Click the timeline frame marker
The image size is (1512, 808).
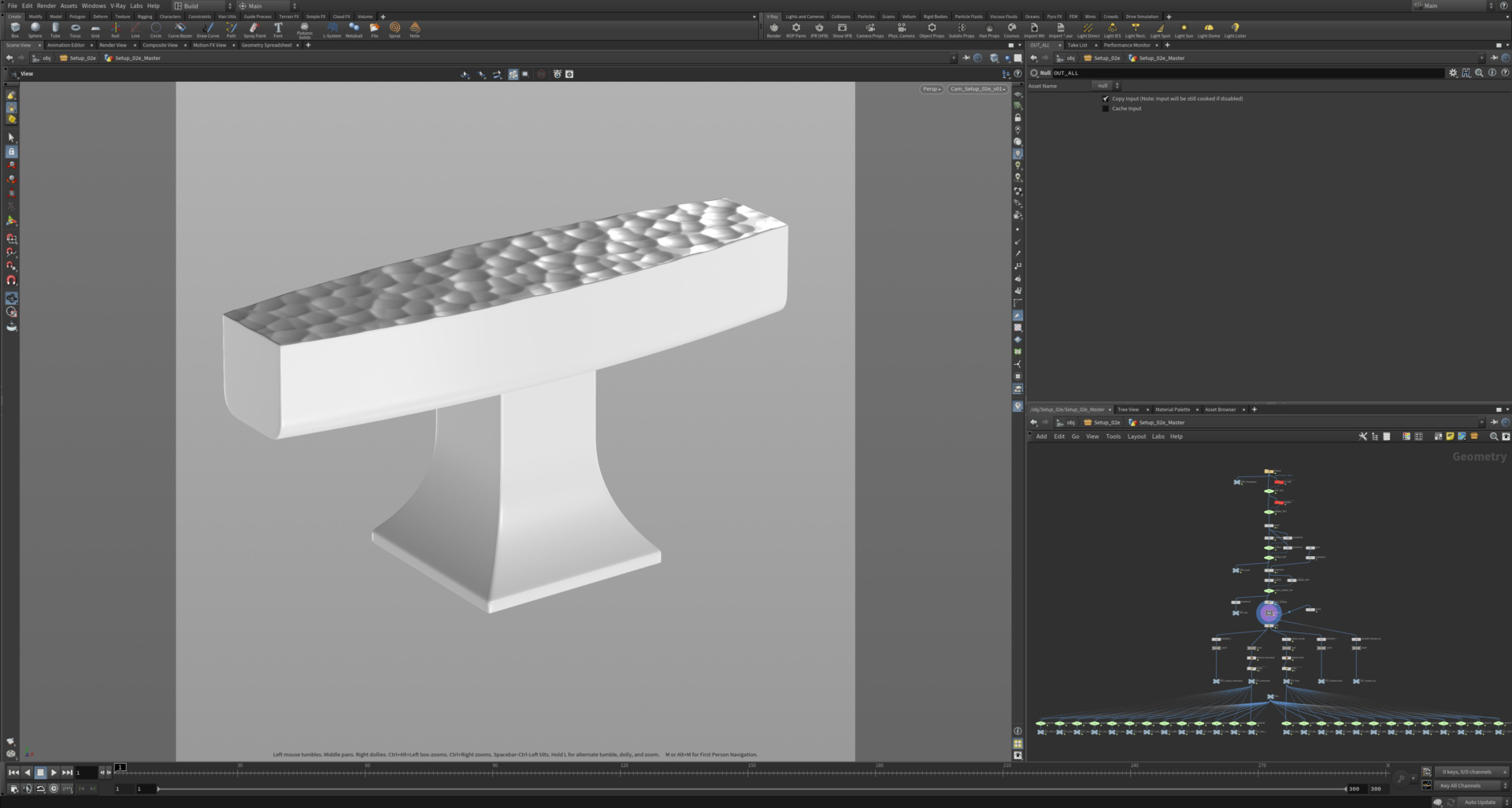pyautogui.click(x=120, y=767)
